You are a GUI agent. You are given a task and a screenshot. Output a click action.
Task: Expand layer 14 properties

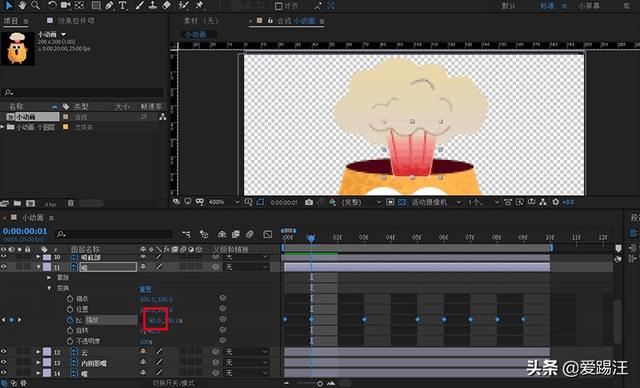tap(38, 372)
